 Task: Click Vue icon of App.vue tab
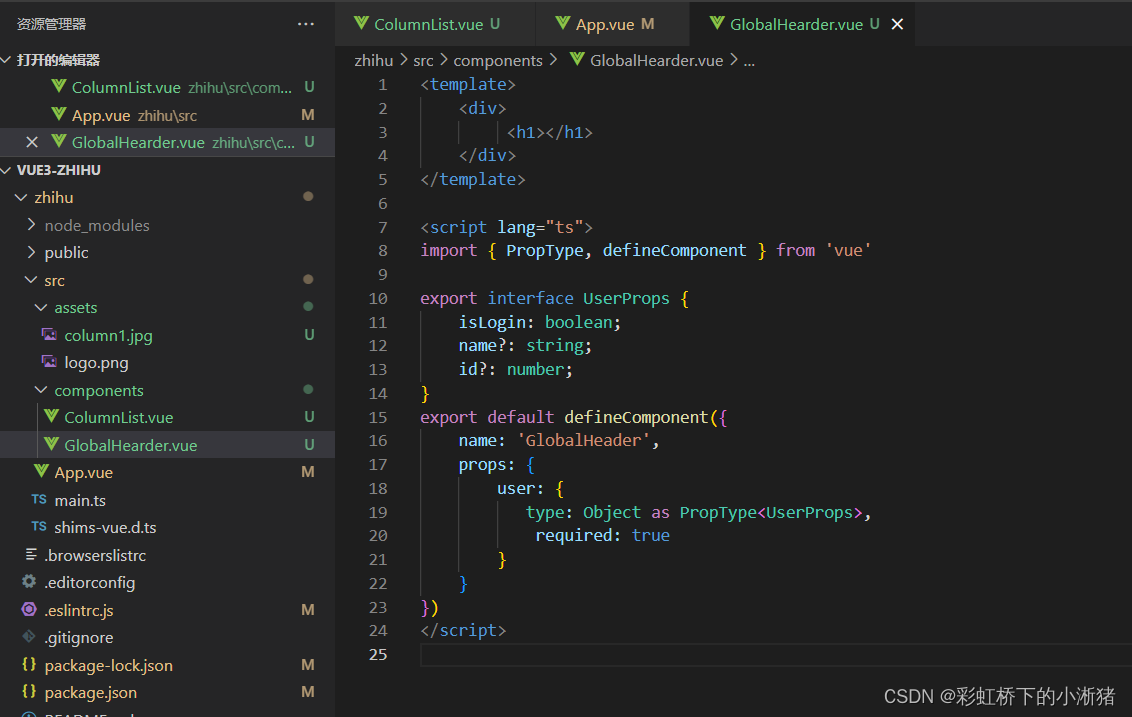tap(562, 23)
